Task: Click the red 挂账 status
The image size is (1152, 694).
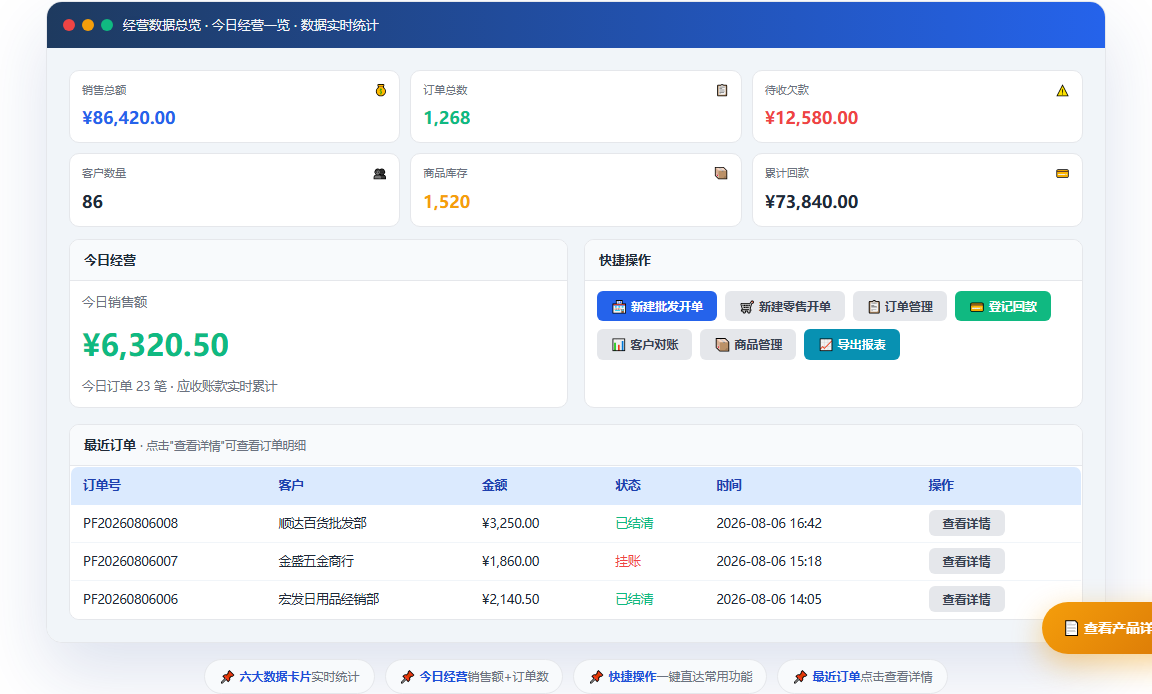Action: 628,562
